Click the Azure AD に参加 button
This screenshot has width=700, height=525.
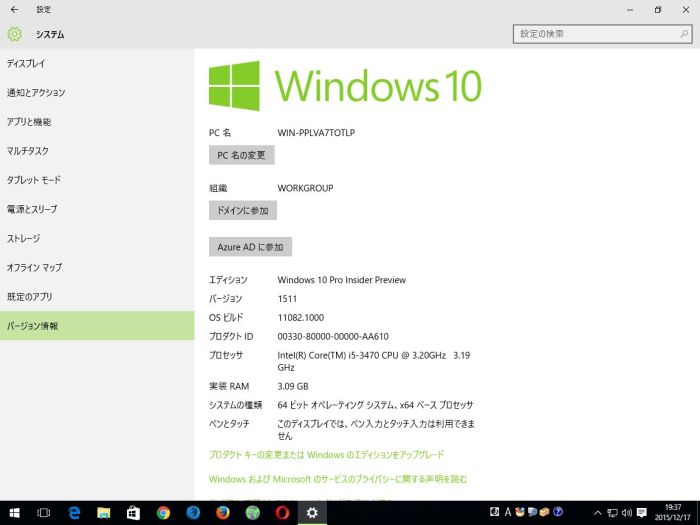[250, 246]
